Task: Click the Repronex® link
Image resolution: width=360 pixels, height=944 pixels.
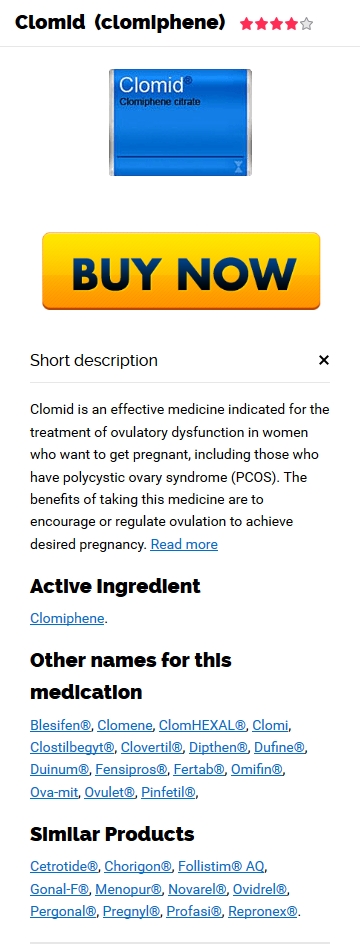Action: (262, 911)
